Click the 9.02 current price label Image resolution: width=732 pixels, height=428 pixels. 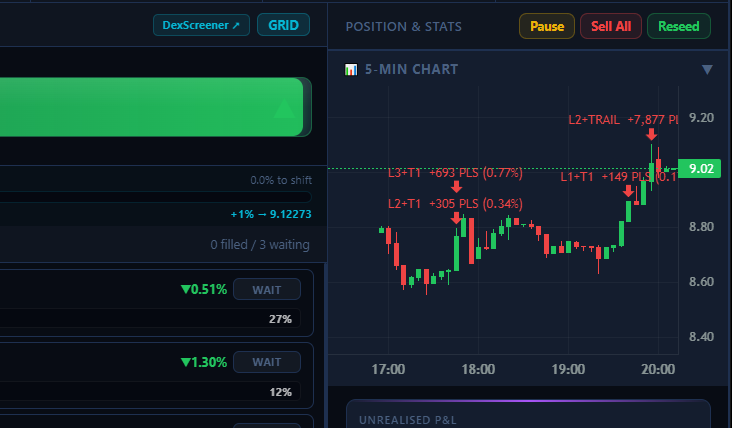point(699,168)
